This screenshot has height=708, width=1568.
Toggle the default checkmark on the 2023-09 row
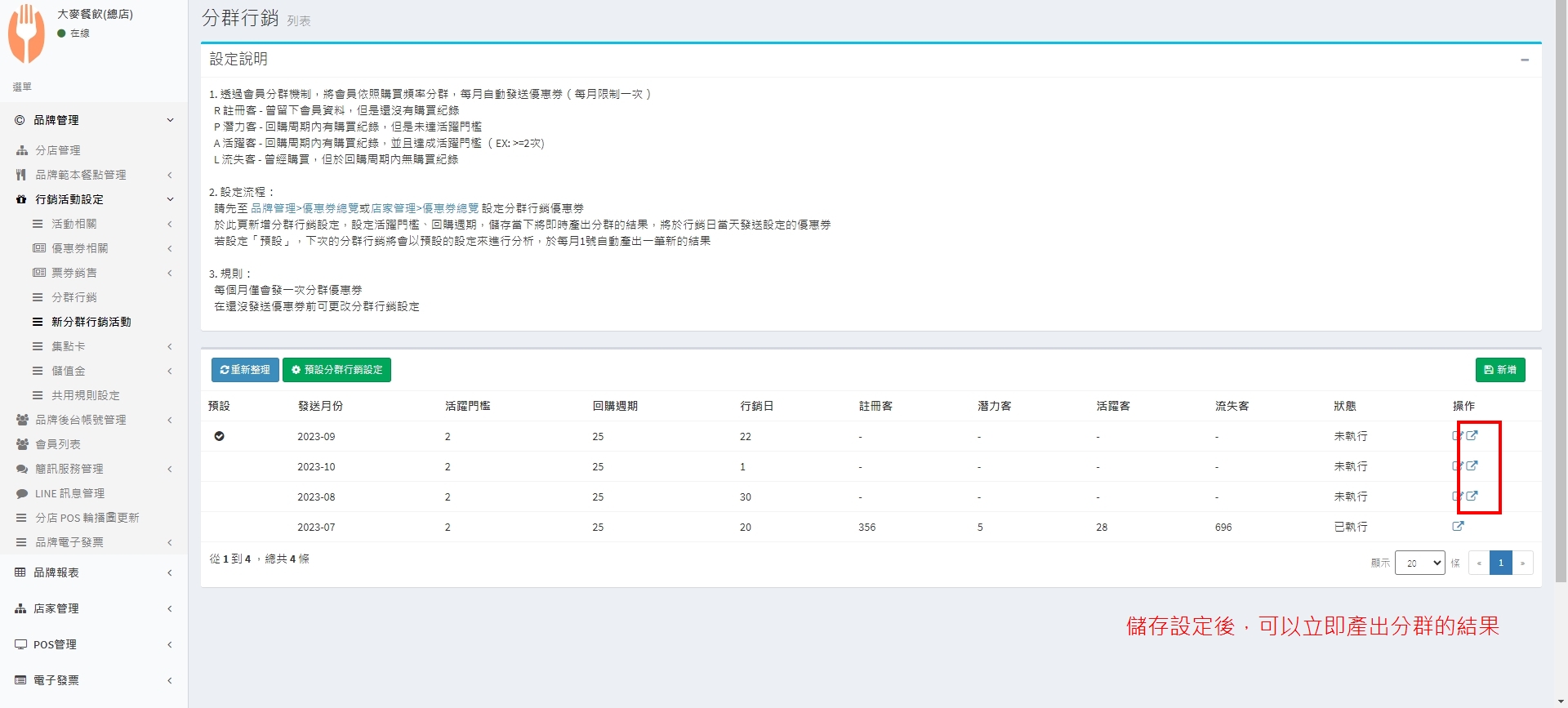point(219,436)
